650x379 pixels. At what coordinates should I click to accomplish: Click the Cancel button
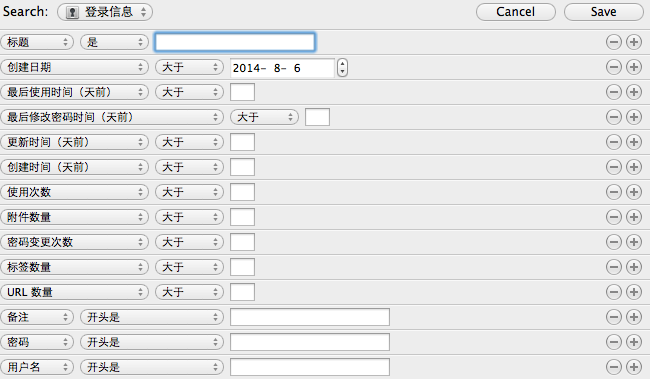tap(516, 12)
